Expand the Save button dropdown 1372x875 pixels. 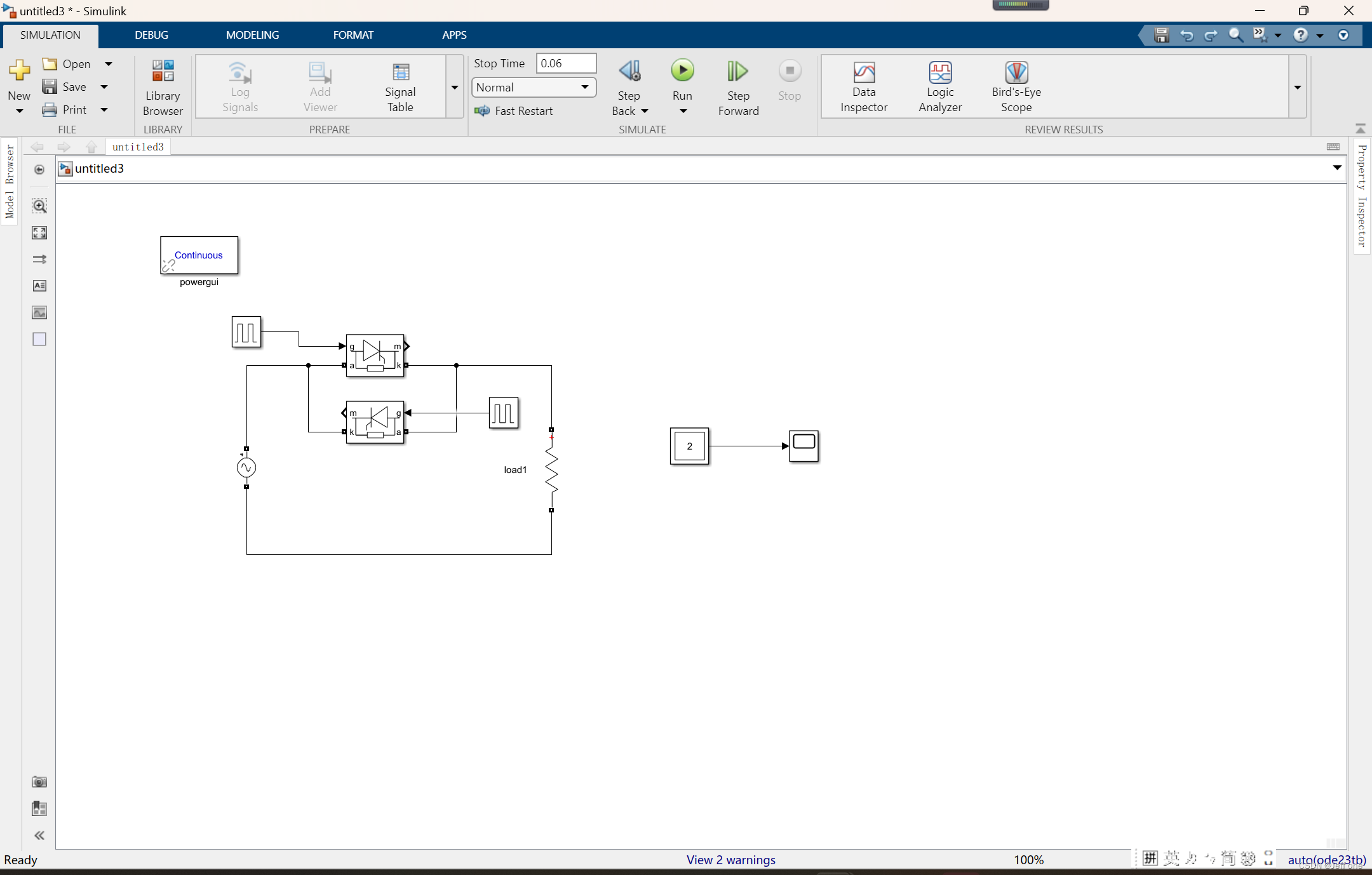tap(107, 86)
